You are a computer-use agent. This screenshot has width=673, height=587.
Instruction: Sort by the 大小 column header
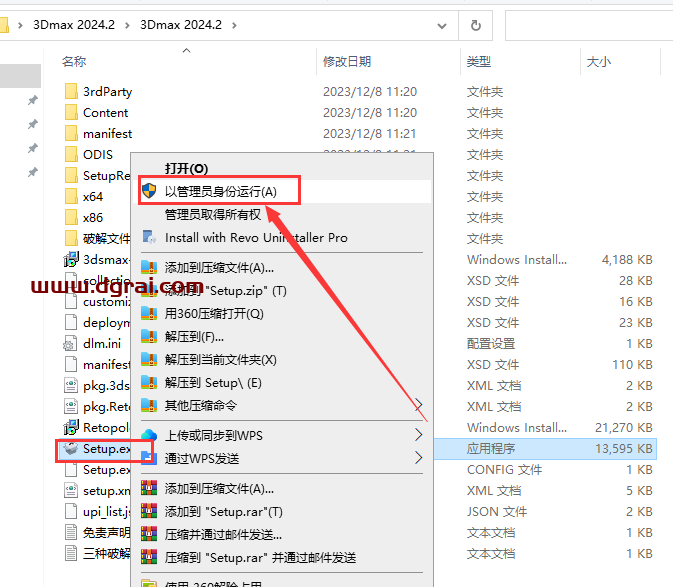(599, 61)
